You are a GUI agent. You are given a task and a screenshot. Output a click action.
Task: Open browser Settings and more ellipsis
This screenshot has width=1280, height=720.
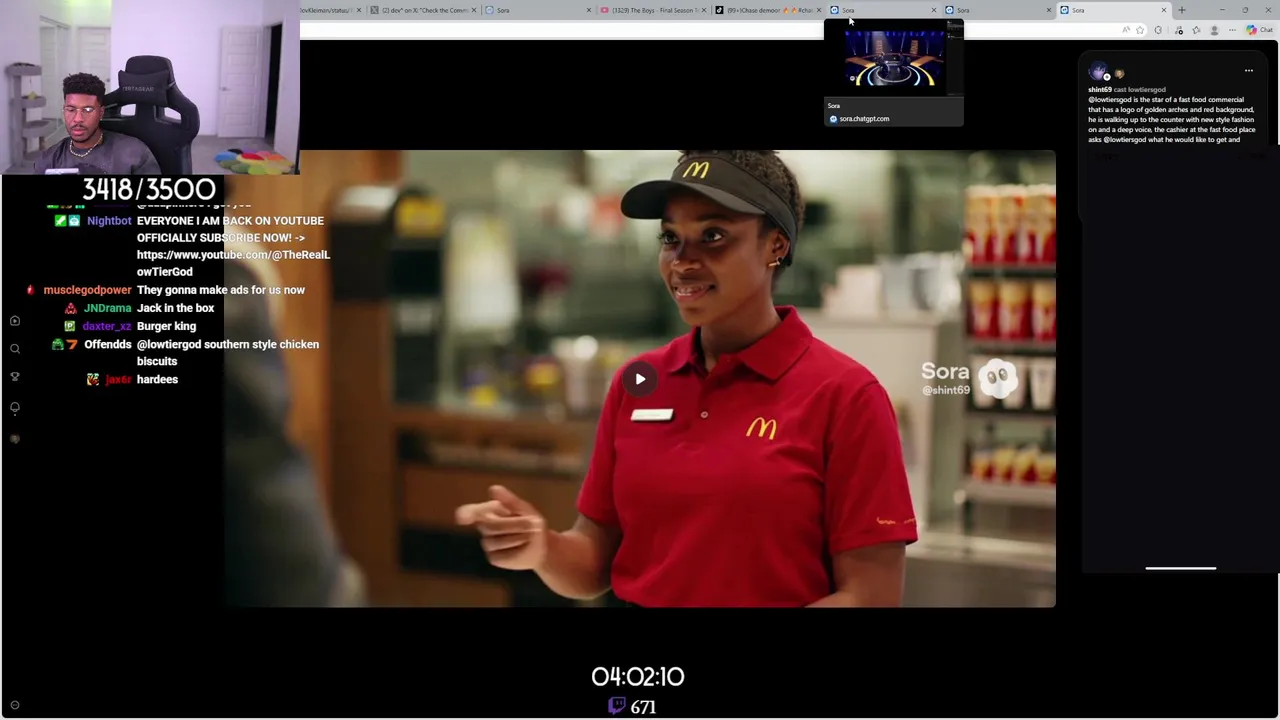point(1234,30)
